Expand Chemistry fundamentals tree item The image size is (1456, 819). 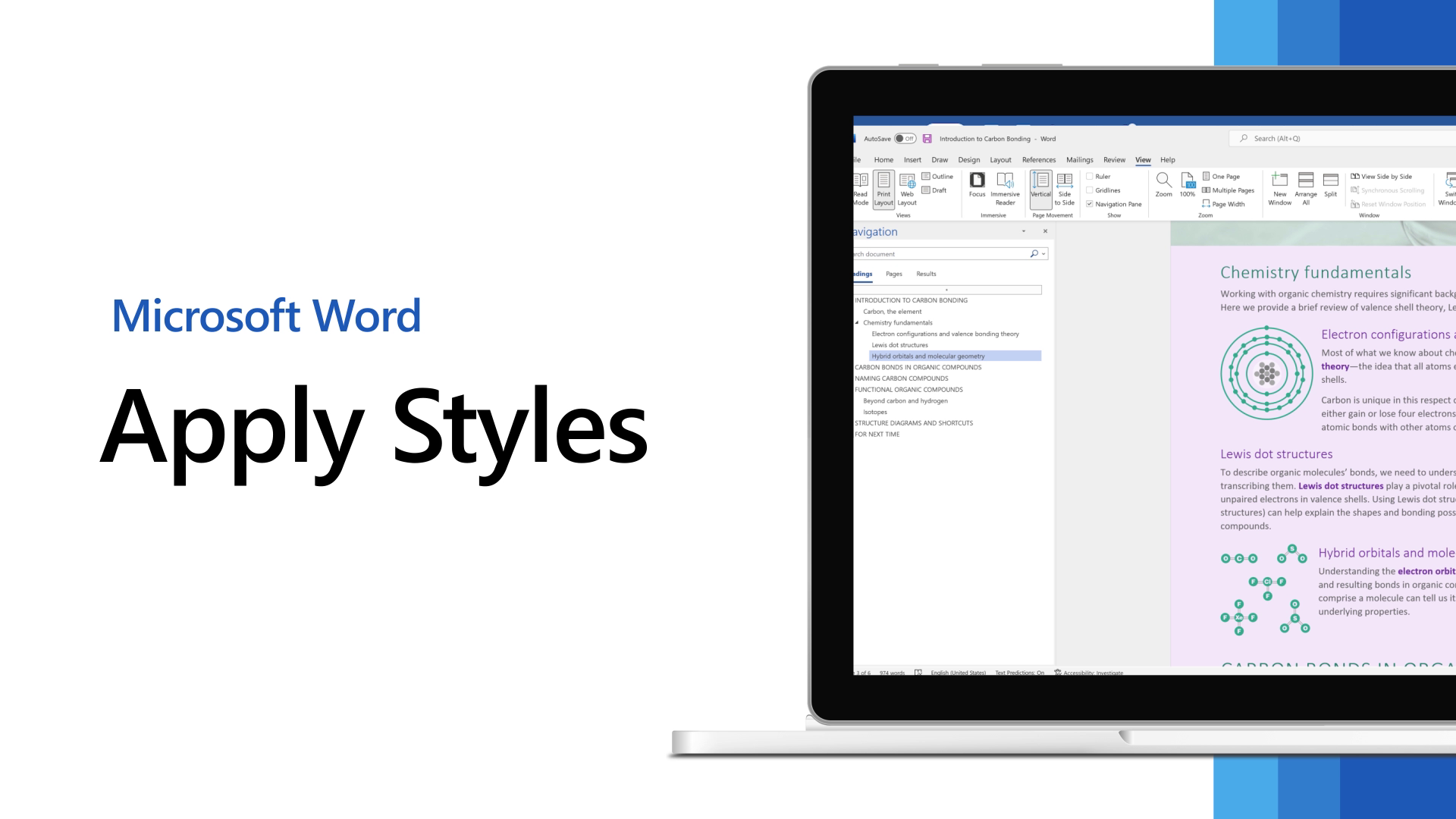coord(858,322)
